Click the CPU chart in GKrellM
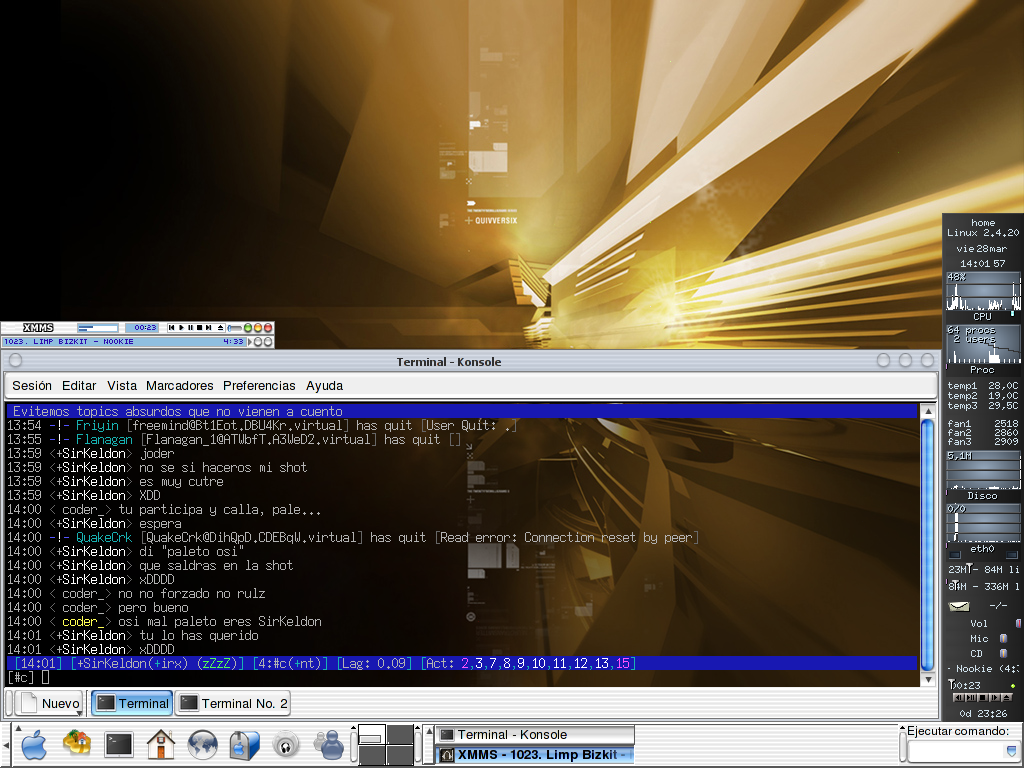The height and width of the screenshot is (768, 1024). tap(983, 292)
